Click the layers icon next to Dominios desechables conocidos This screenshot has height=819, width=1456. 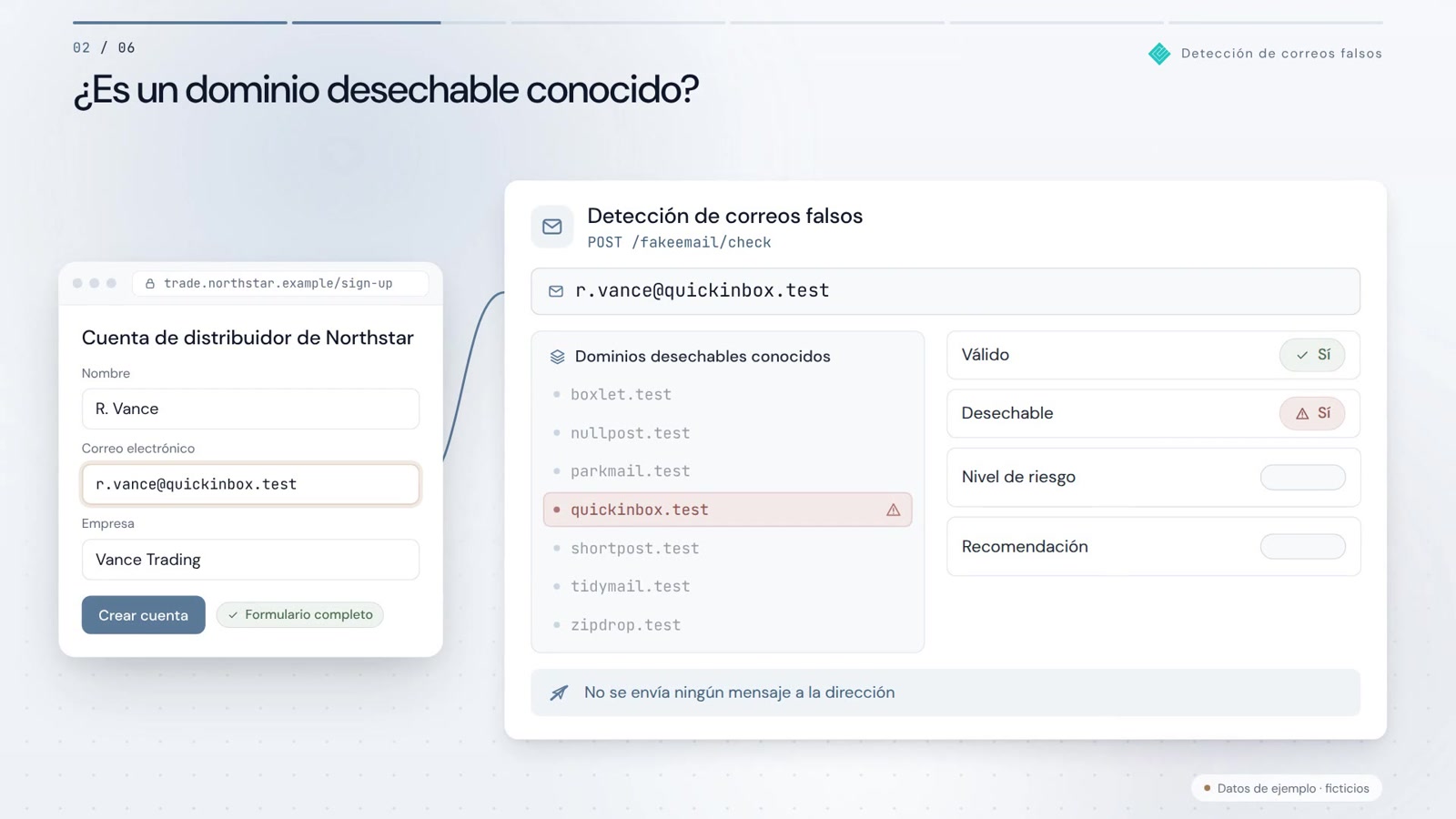click(x=558, y=357)
